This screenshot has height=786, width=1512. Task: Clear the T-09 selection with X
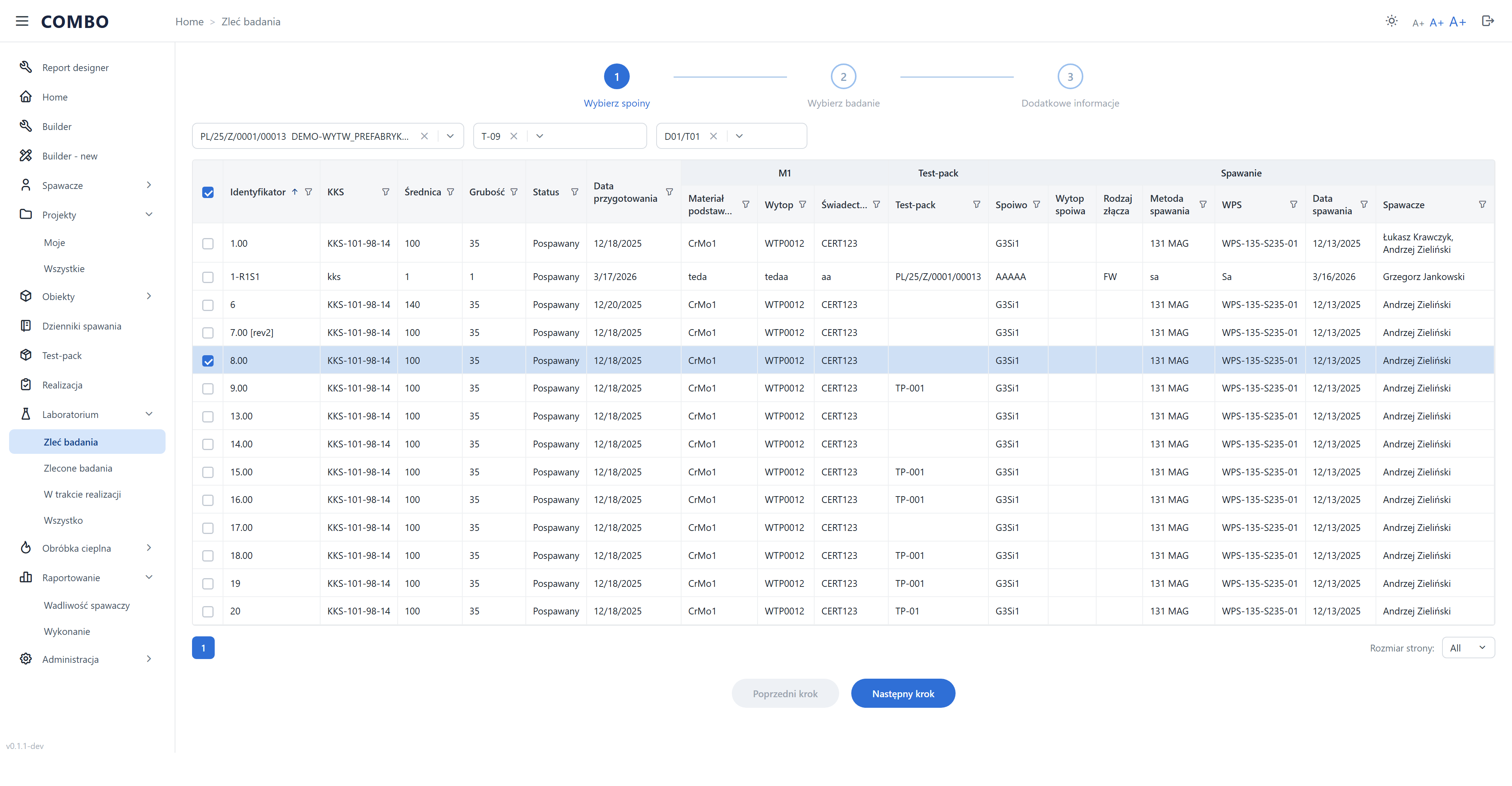(x=514, y=136)
